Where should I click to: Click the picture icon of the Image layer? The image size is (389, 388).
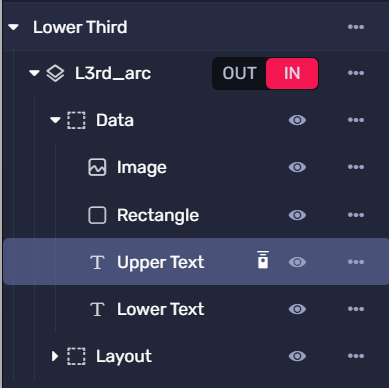coord(97,167)
